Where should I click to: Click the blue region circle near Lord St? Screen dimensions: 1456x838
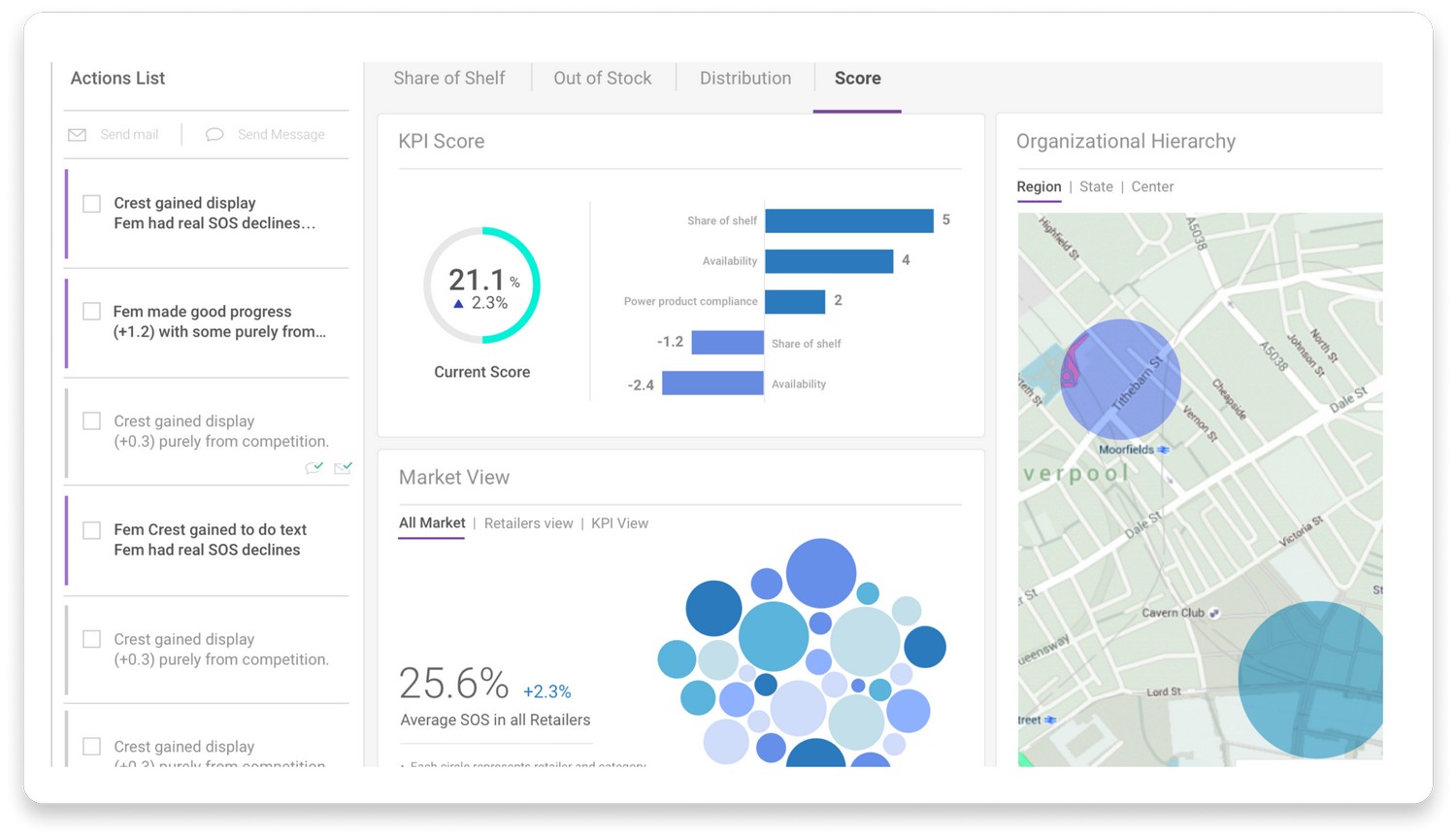click(x=1311, y=680)
